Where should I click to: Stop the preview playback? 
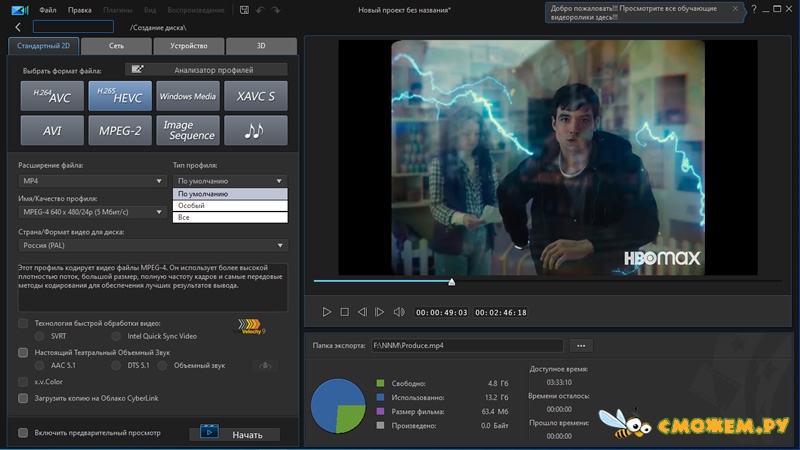(344, 312)
